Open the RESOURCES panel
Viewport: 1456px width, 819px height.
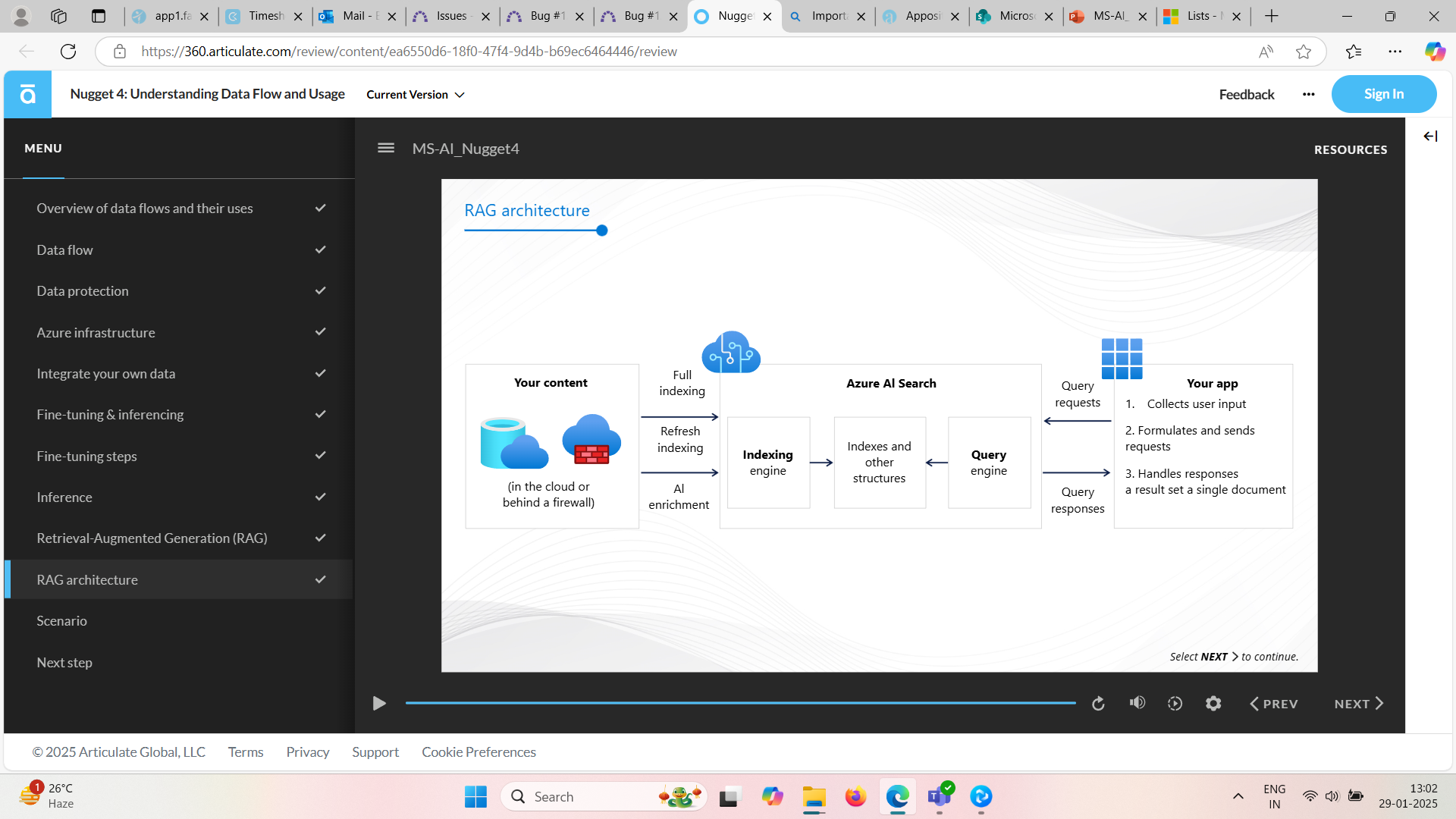coord(1351,150)
